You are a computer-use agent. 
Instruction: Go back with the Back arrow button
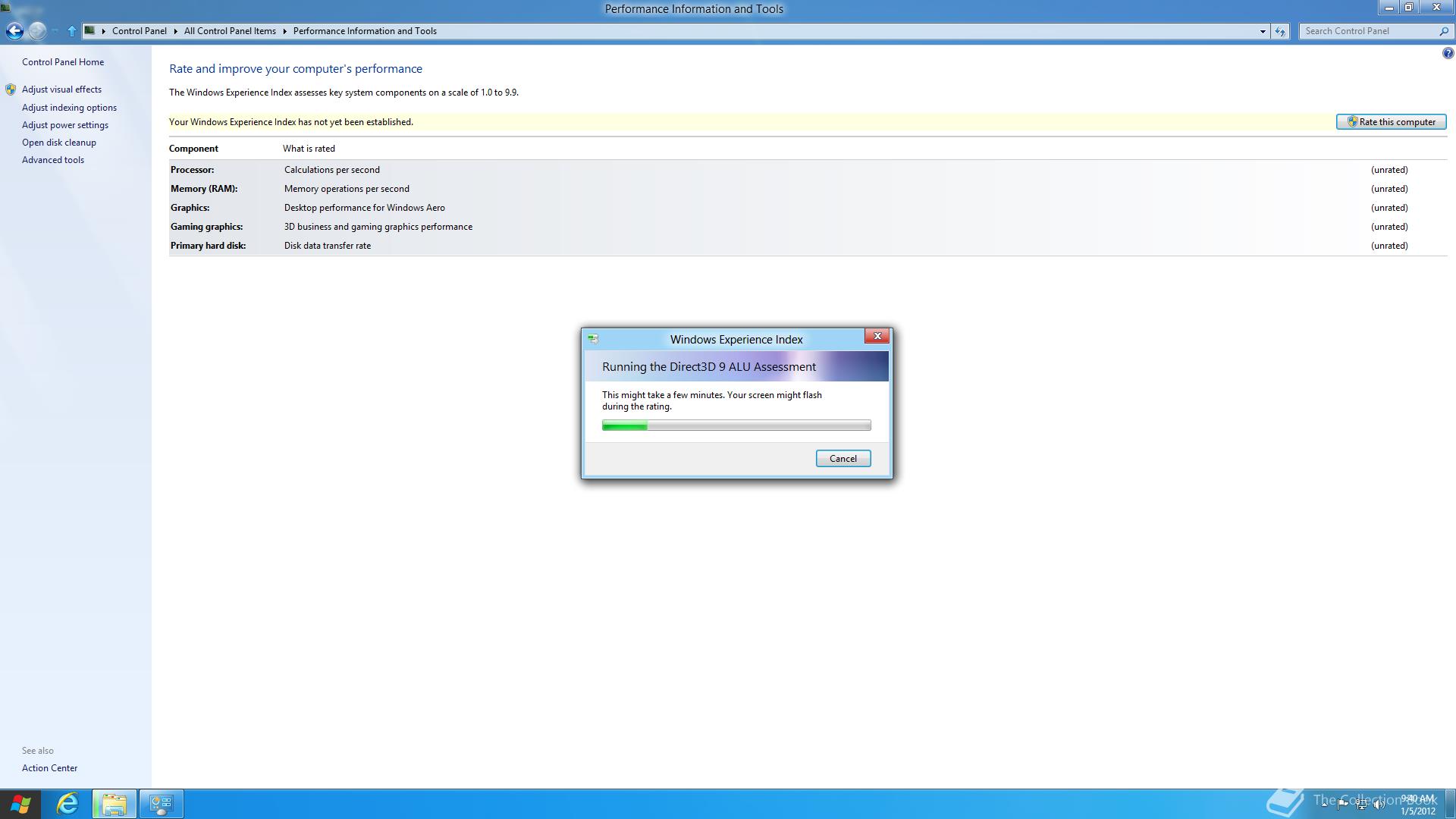14,31
